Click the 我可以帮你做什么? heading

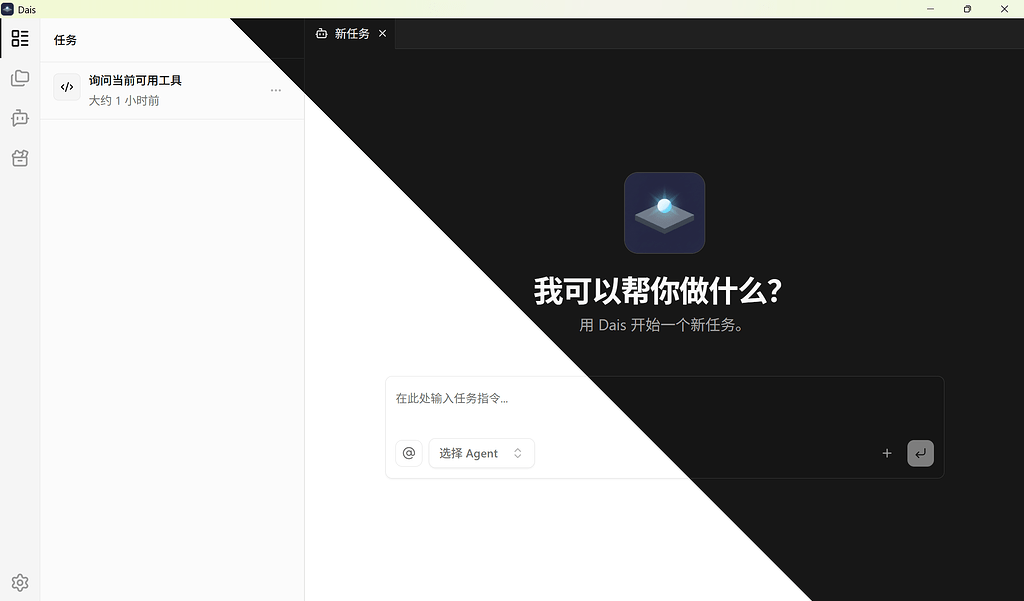[658, 291]
